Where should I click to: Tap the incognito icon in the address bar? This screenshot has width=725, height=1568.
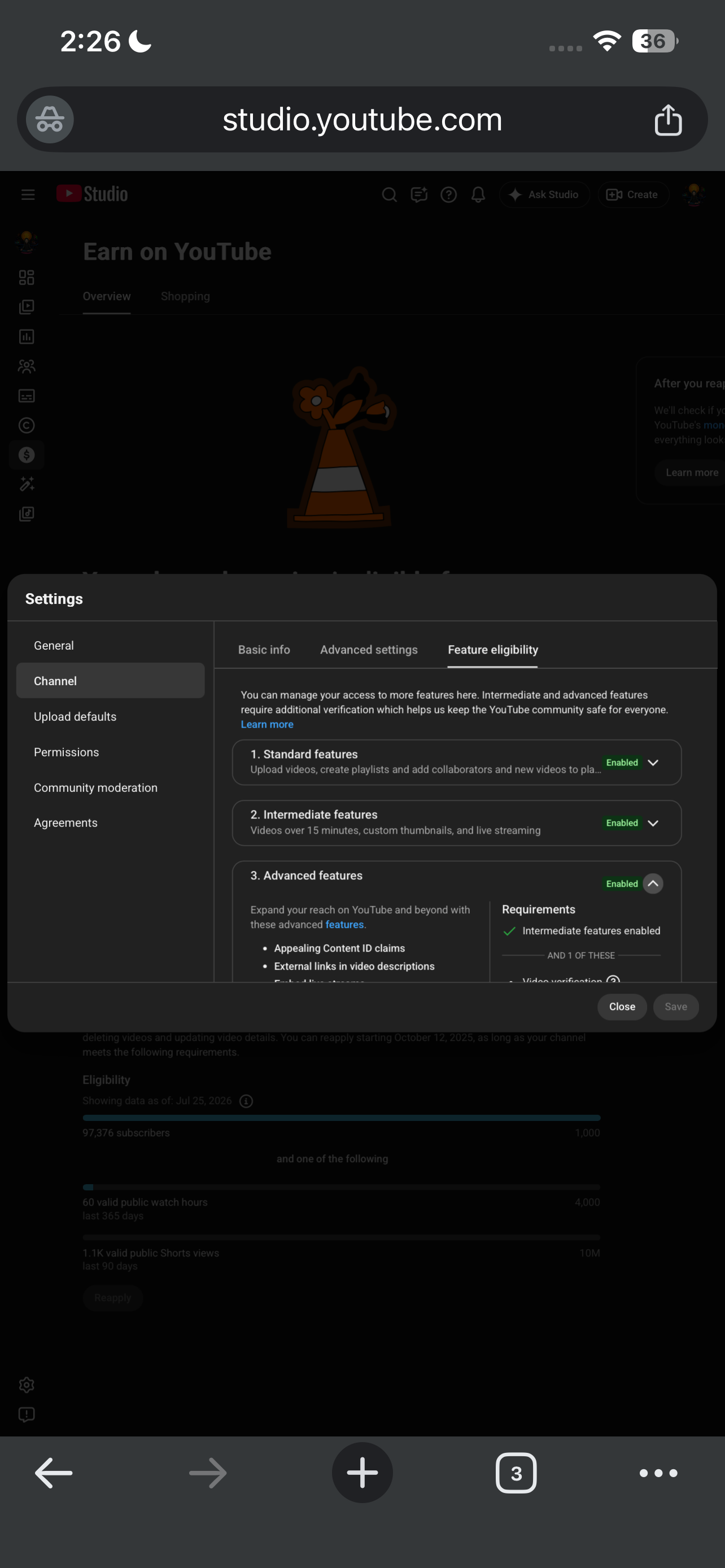[x=50, y=119]
